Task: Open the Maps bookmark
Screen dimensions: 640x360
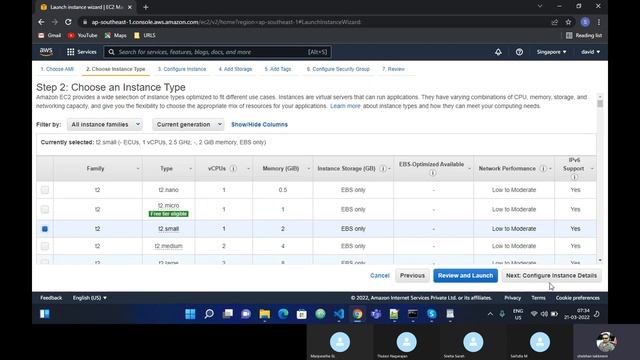Action: point(115,36)
